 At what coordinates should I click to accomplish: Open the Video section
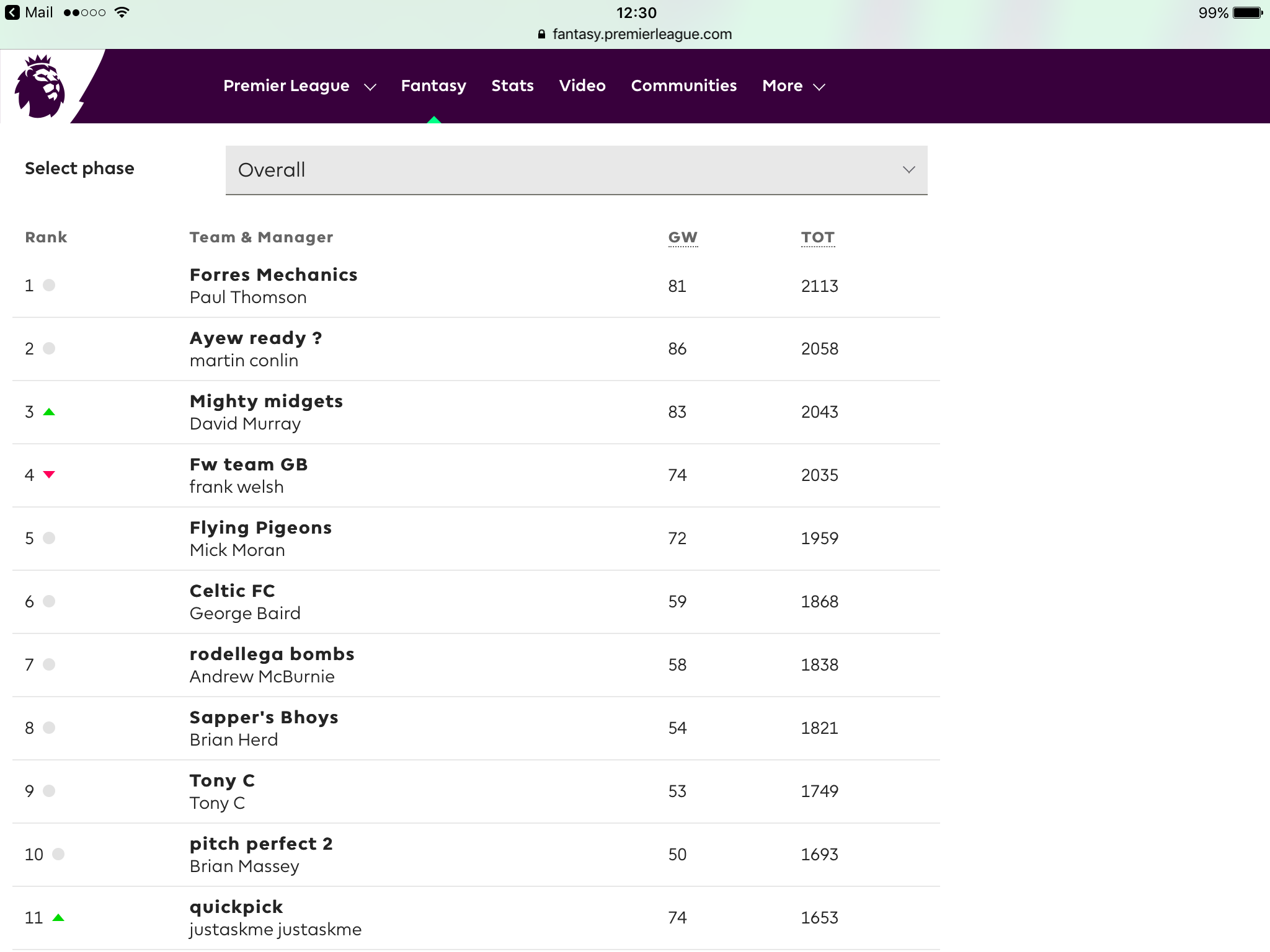point(582,86)
